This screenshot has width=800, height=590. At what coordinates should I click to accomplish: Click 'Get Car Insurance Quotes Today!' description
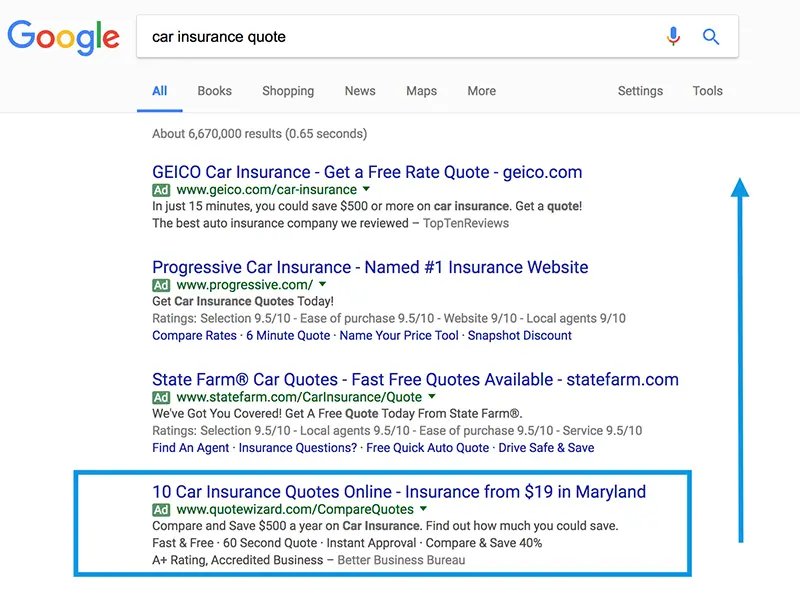pyautogui.click(x=243, y=302)
